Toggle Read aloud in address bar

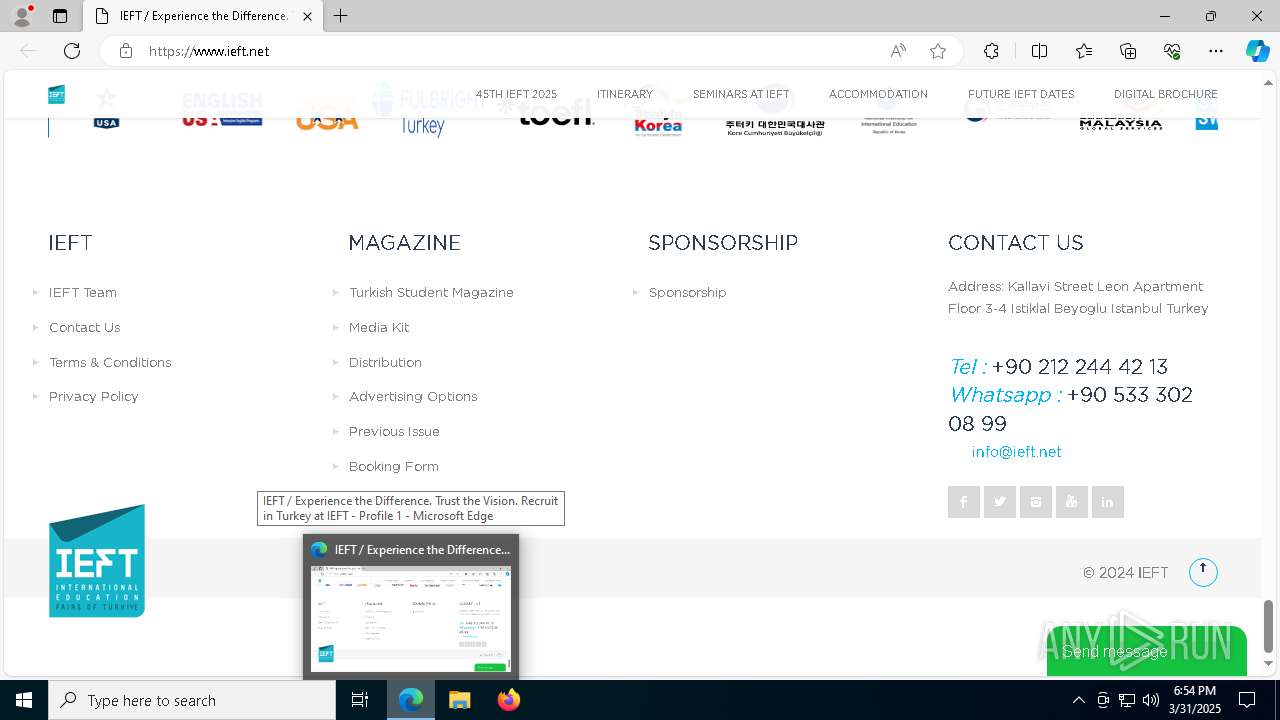tap(898, 51)
